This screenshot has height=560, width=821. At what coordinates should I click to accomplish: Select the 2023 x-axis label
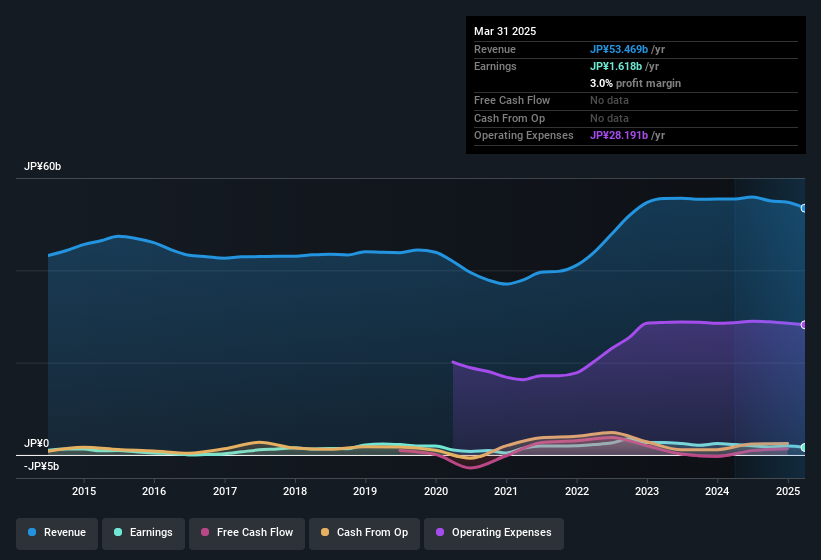[x=647, y=491]
